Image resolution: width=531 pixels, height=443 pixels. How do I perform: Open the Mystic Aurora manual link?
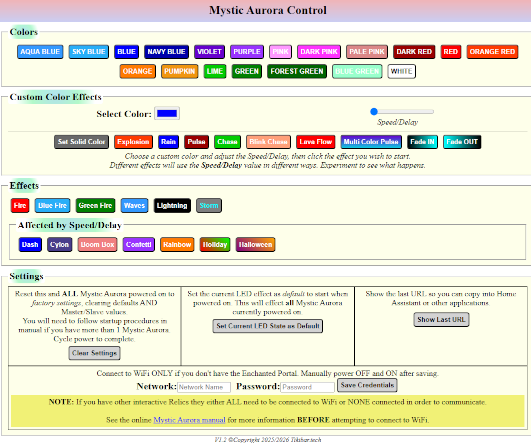point(189,420)
